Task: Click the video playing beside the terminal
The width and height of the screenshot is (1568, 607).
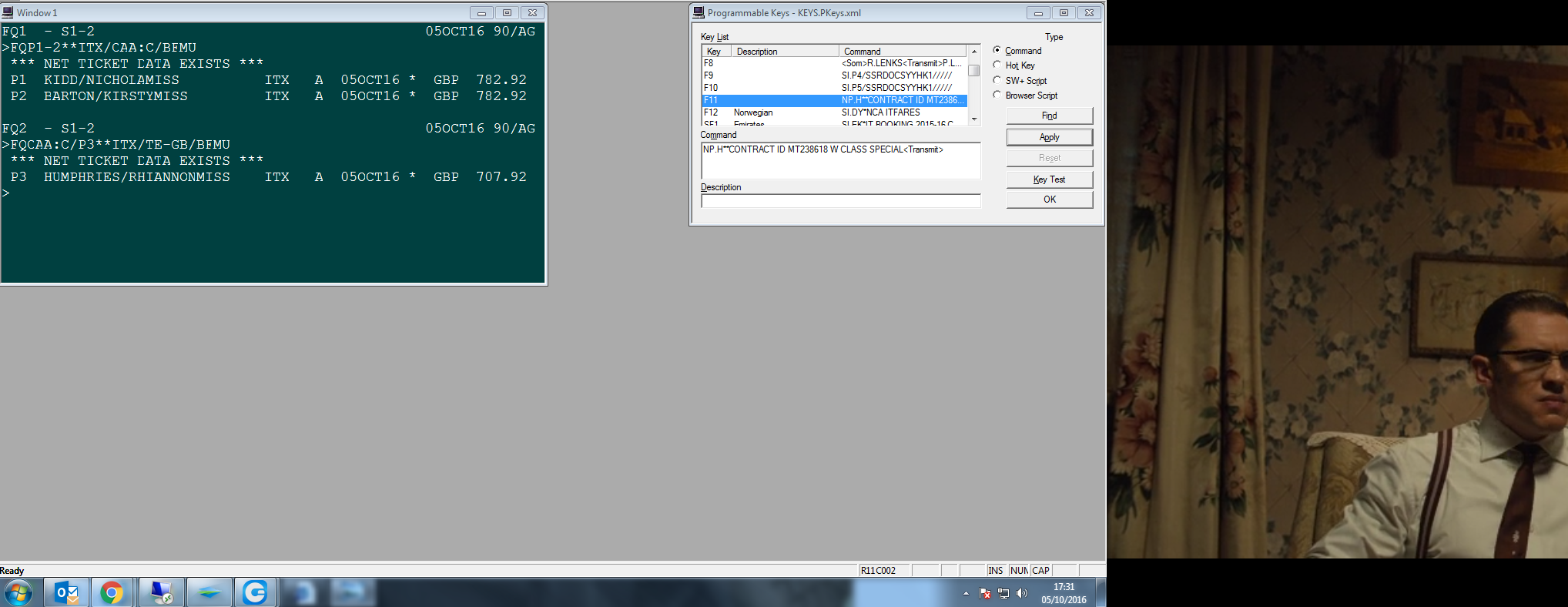Action: point(1338,302)
